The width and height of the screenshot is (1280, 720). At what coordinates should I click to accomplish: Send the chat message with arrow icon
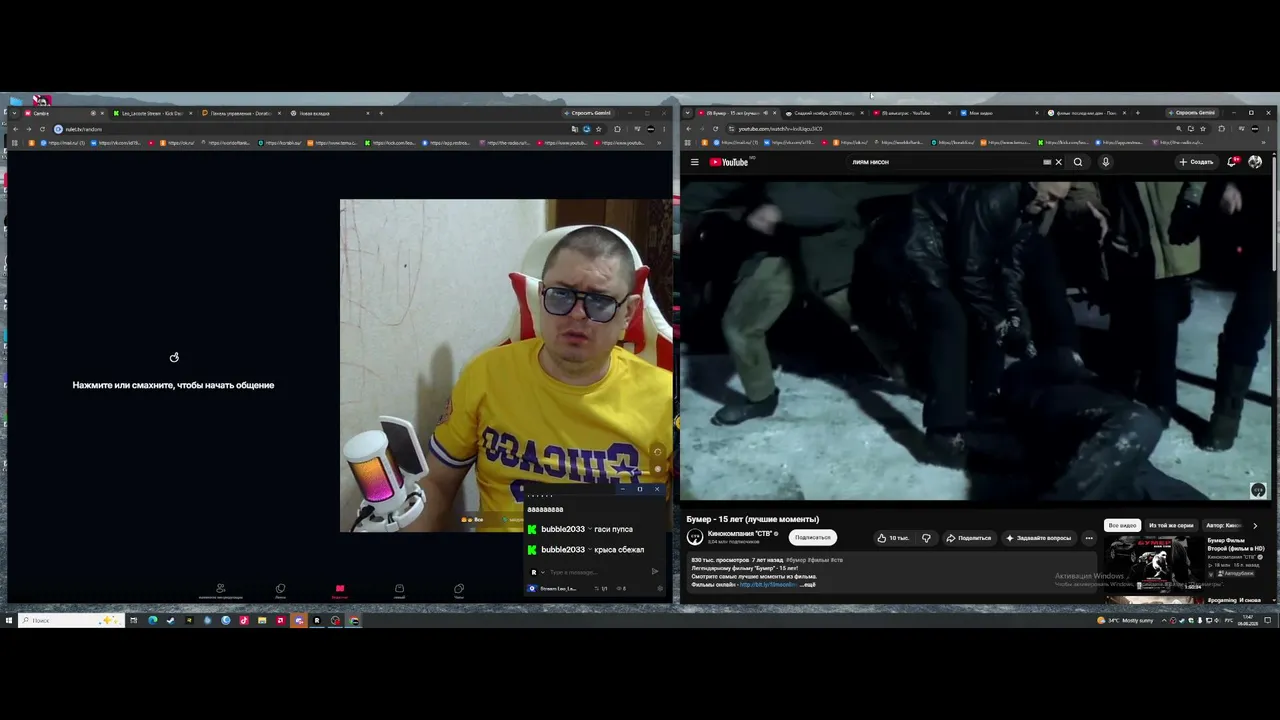(x=655, y=572)
